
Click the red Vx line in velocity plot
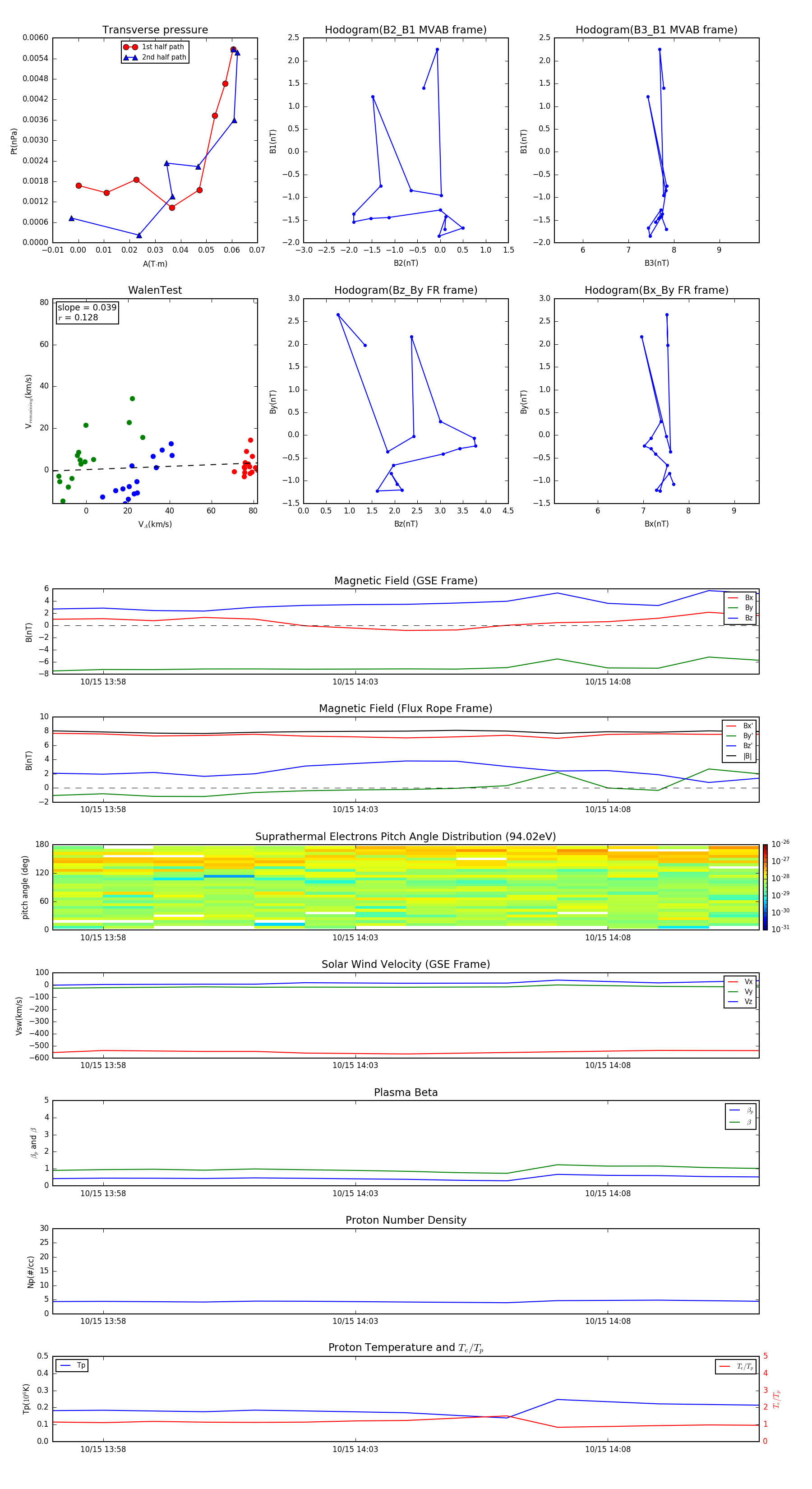tap(406, 1053)
